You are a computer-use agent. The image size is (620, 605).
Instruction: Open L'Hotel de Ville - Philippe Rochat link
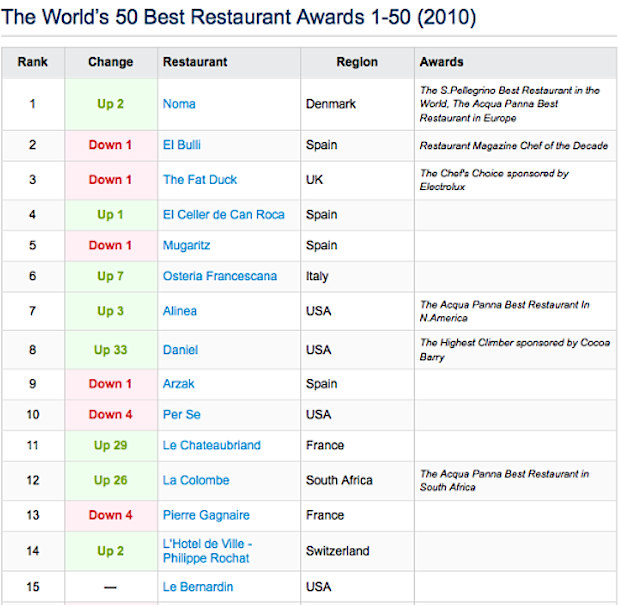(x=208, y=551)
